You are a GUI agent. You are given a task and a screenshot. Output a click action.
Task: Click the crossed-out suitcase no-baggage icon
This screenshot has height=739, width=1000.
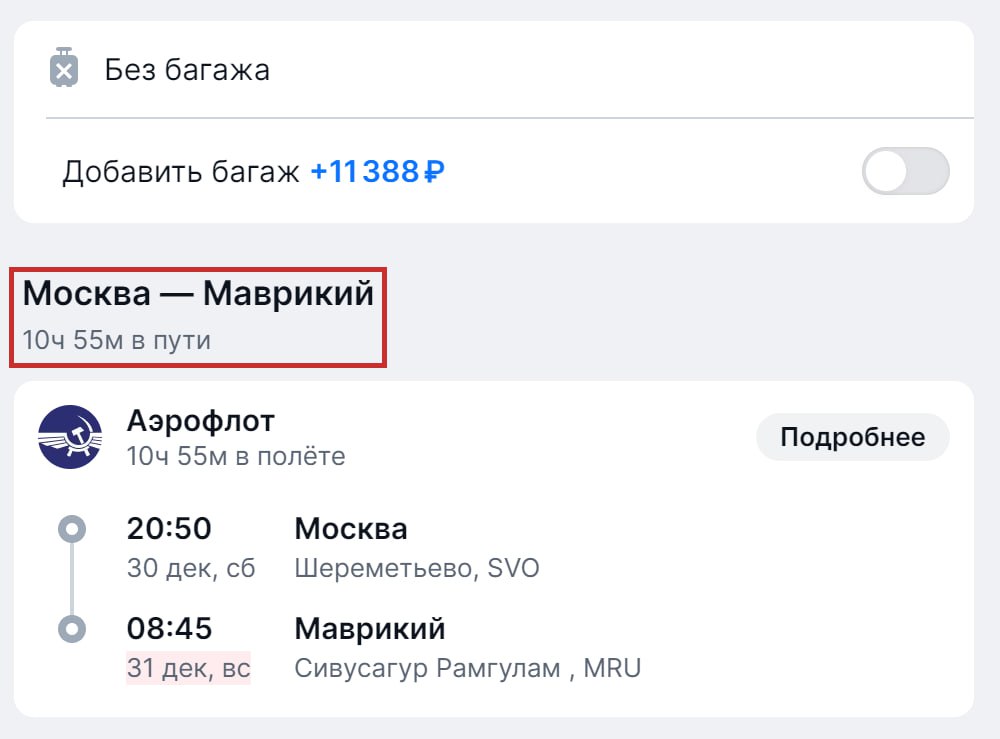click(x=63, y=69)
